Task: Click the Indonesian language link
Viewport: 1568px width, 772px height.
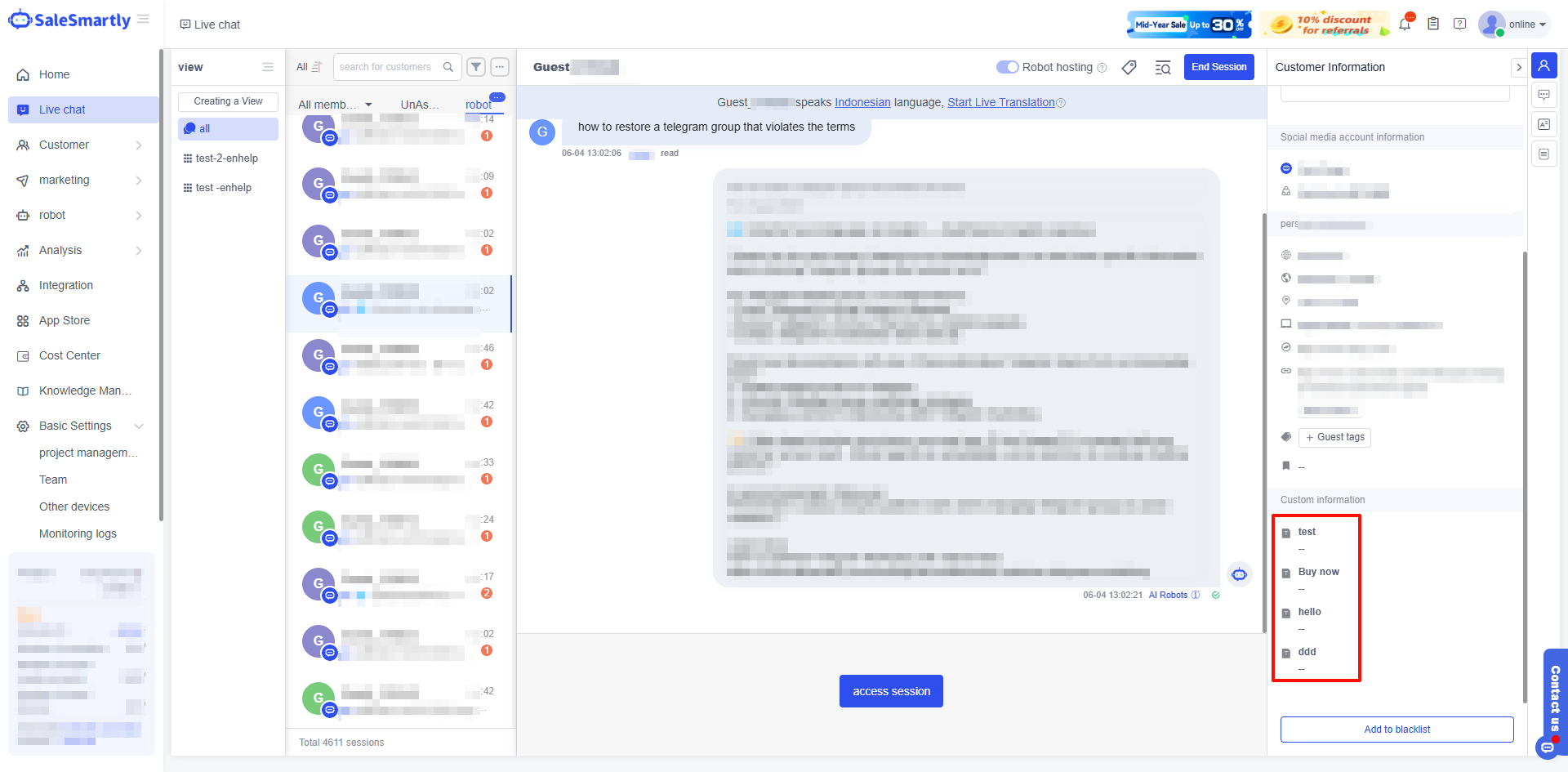Action: point(862,102)
